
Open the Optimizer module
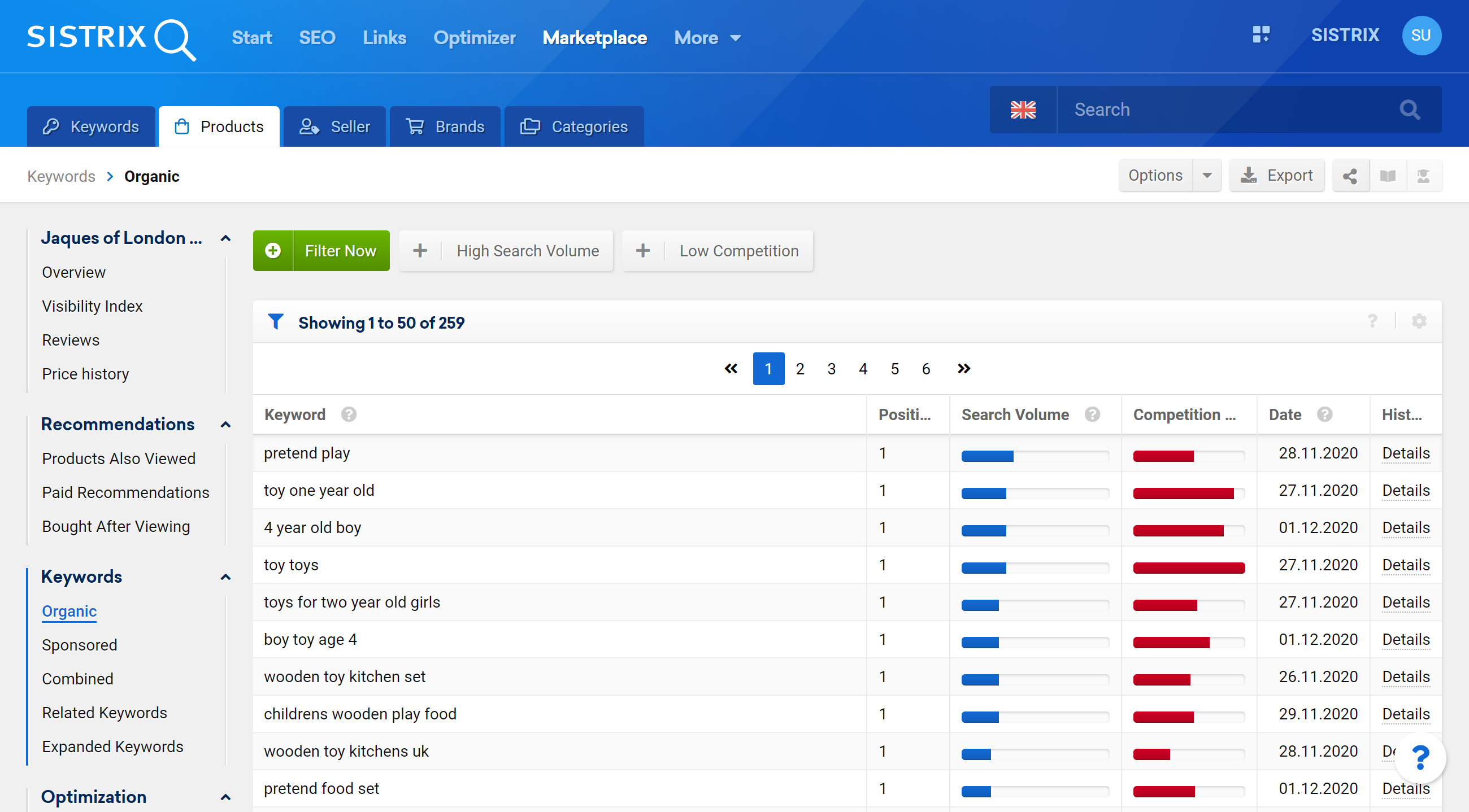[474, 38]
